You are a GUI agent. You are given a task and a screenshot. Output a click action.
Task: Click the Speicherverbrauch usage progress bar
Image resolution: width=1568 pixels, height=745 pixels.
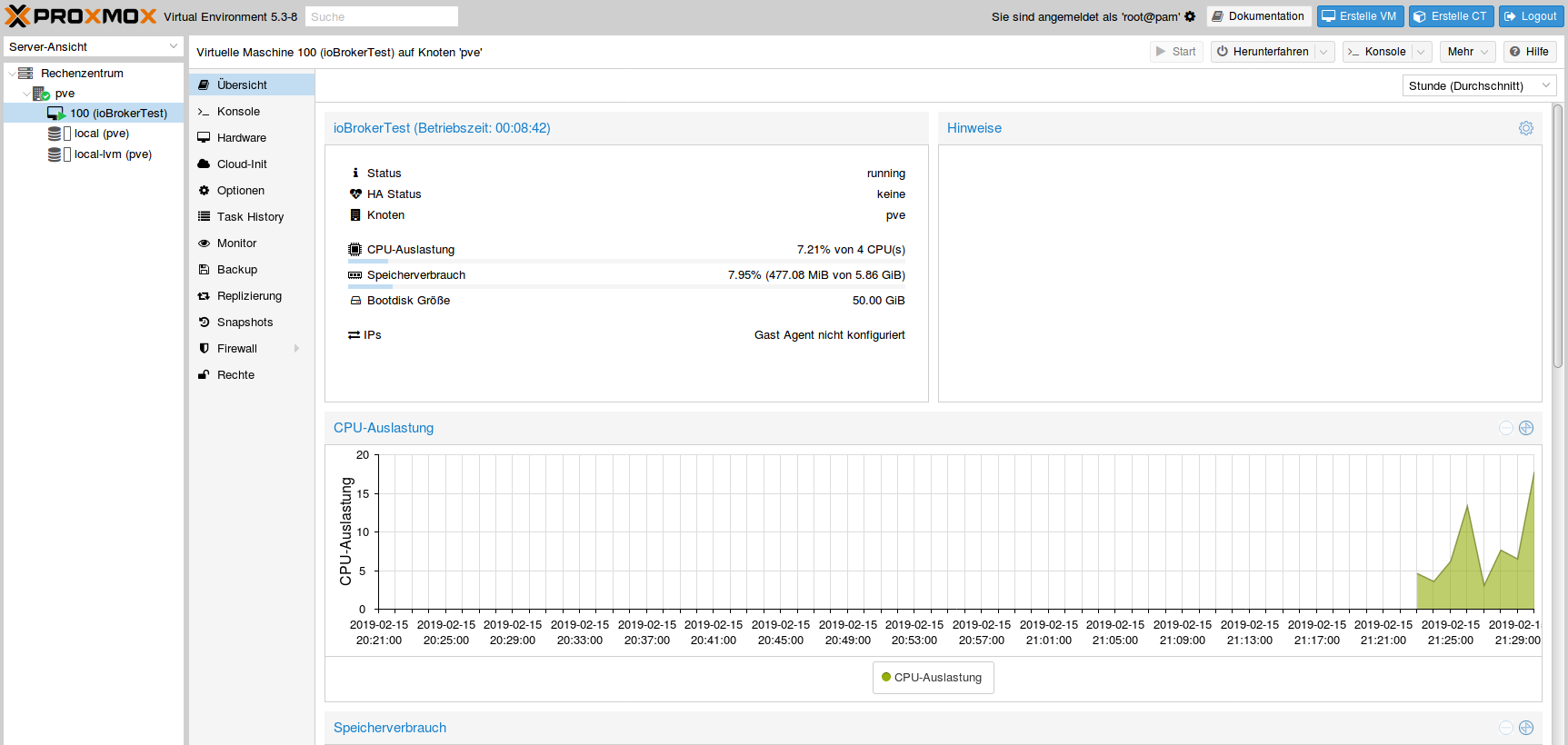pos(626,286)
